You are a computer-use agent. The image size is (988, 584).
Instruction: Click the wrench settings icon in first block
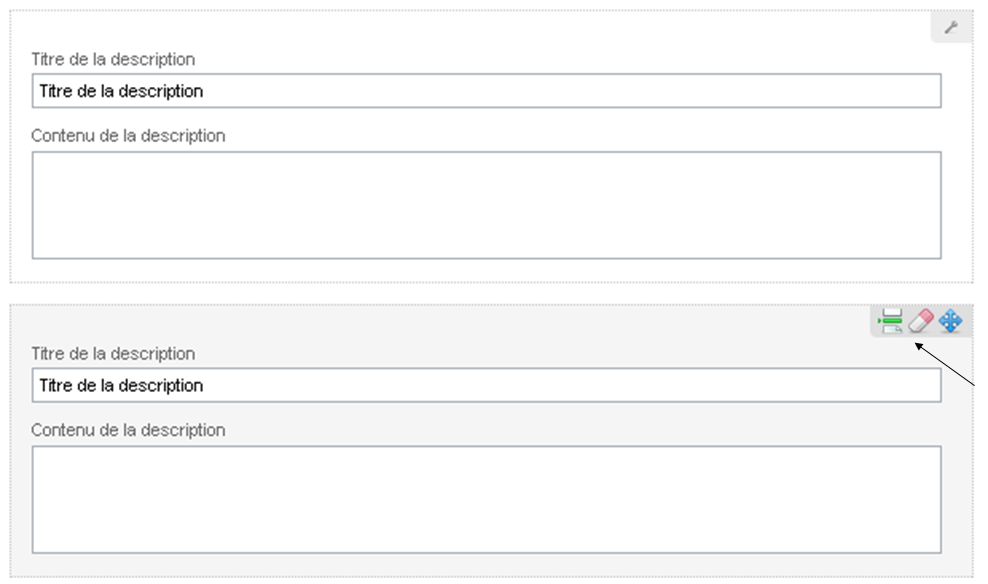coord(951,28)
